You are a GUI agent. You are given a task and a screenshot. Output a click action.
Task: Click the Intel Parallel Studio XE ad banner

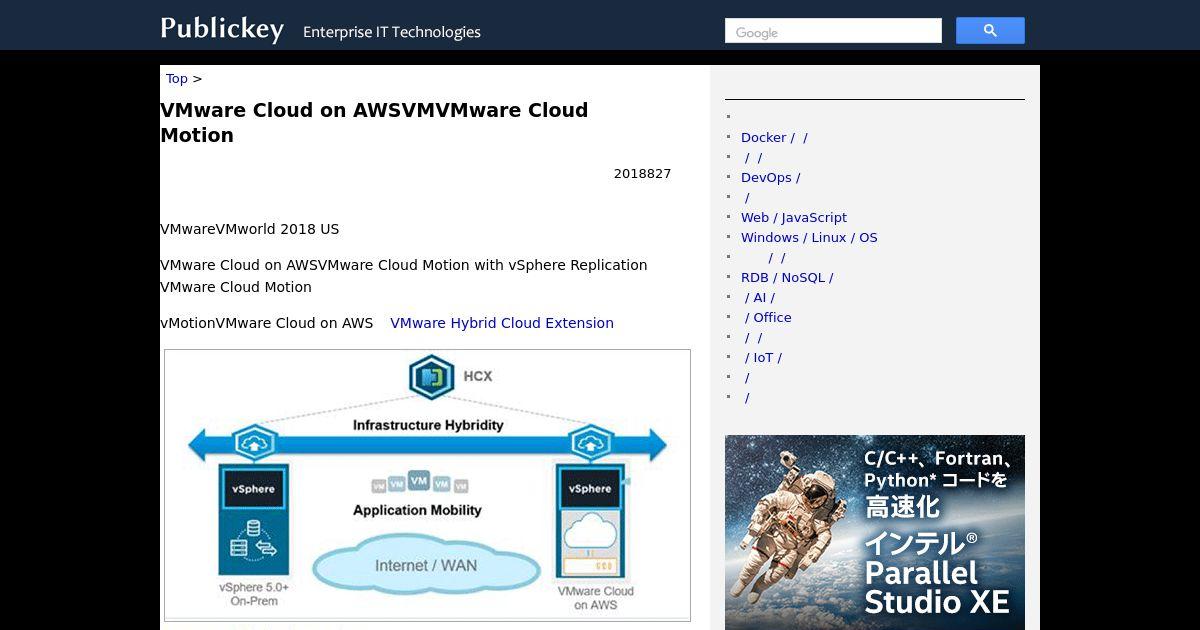tap(875, 532)
